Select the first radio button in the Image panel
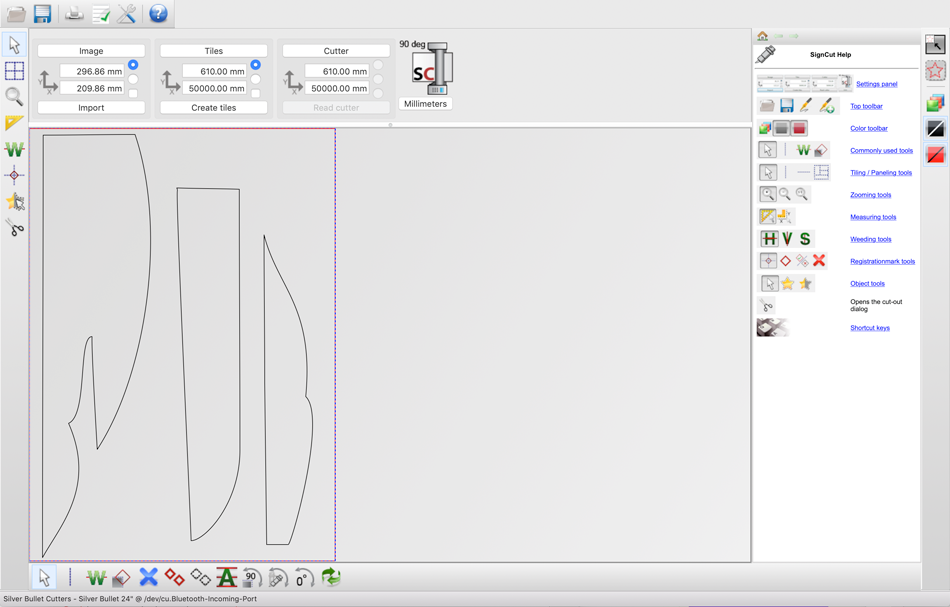Image resolution: width=950 pixels, height=607 pixels. pos(133,65)
